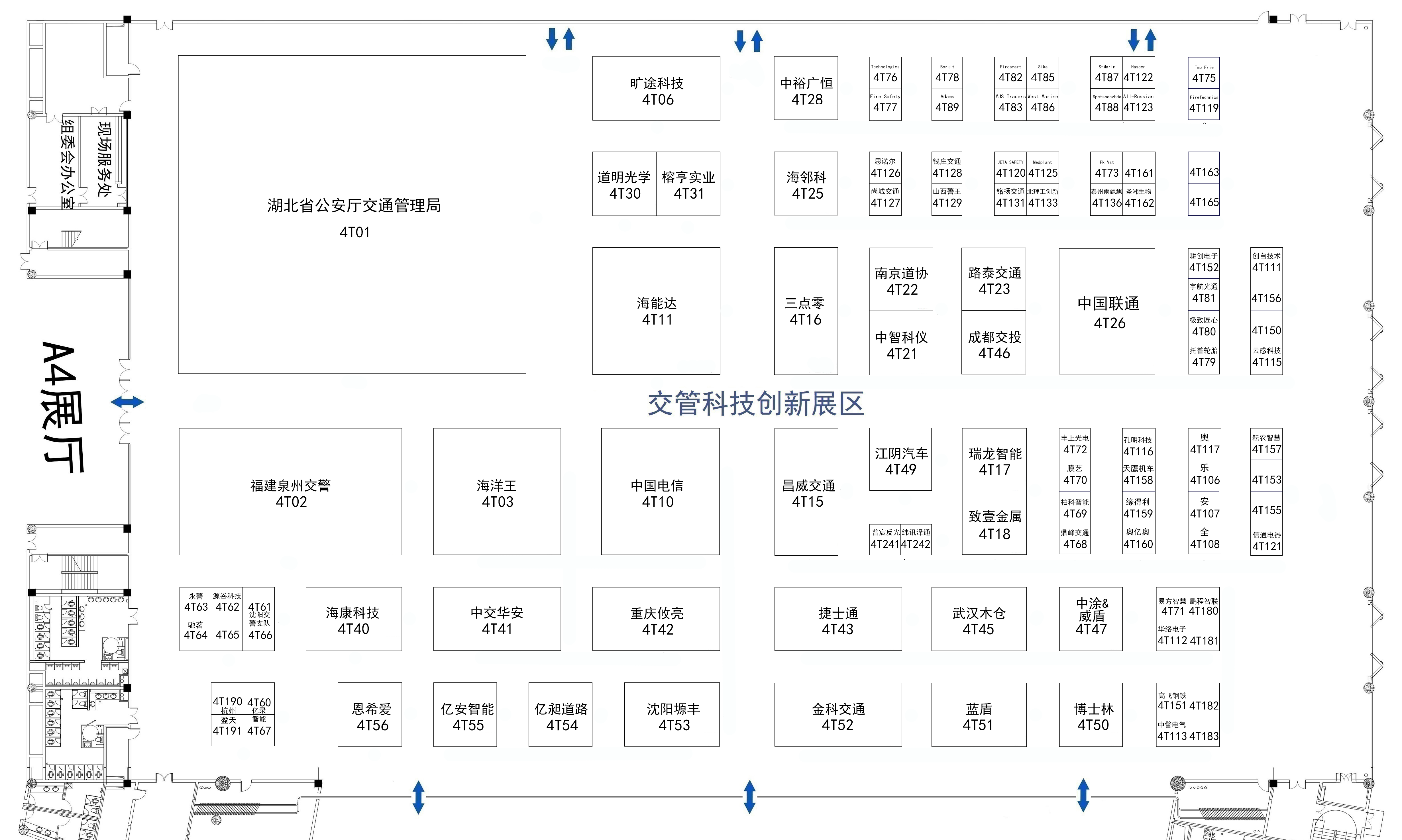Select small booth 天鹰机车 4T158
The image size is (1402, 840).
coord(1139,476)
